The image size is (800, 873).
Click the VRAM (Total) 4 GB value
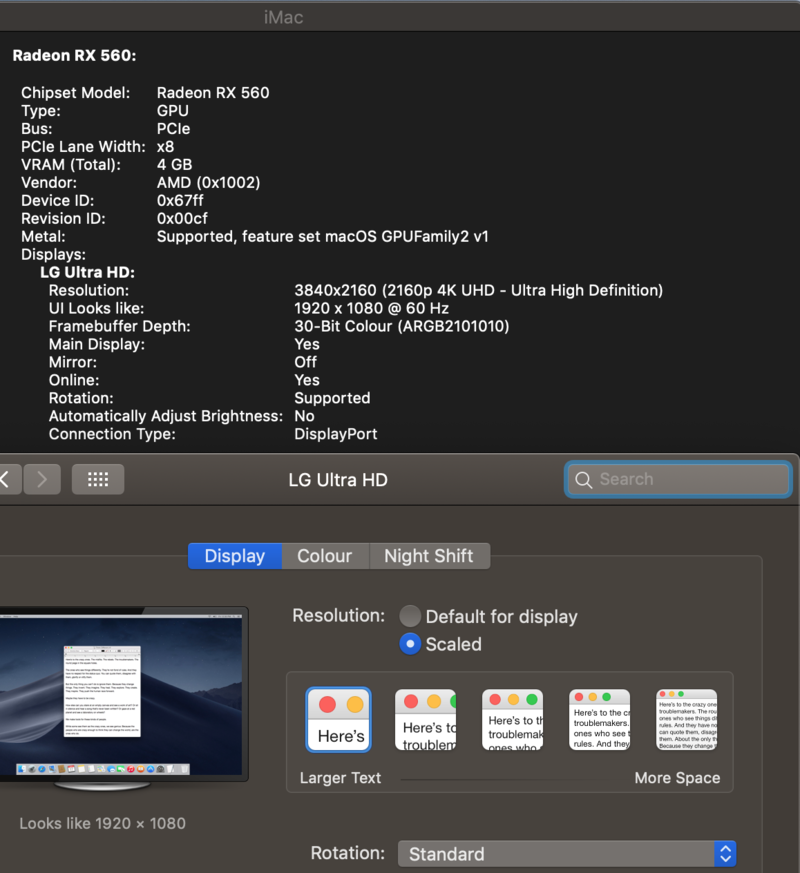(x=174, y=164)
